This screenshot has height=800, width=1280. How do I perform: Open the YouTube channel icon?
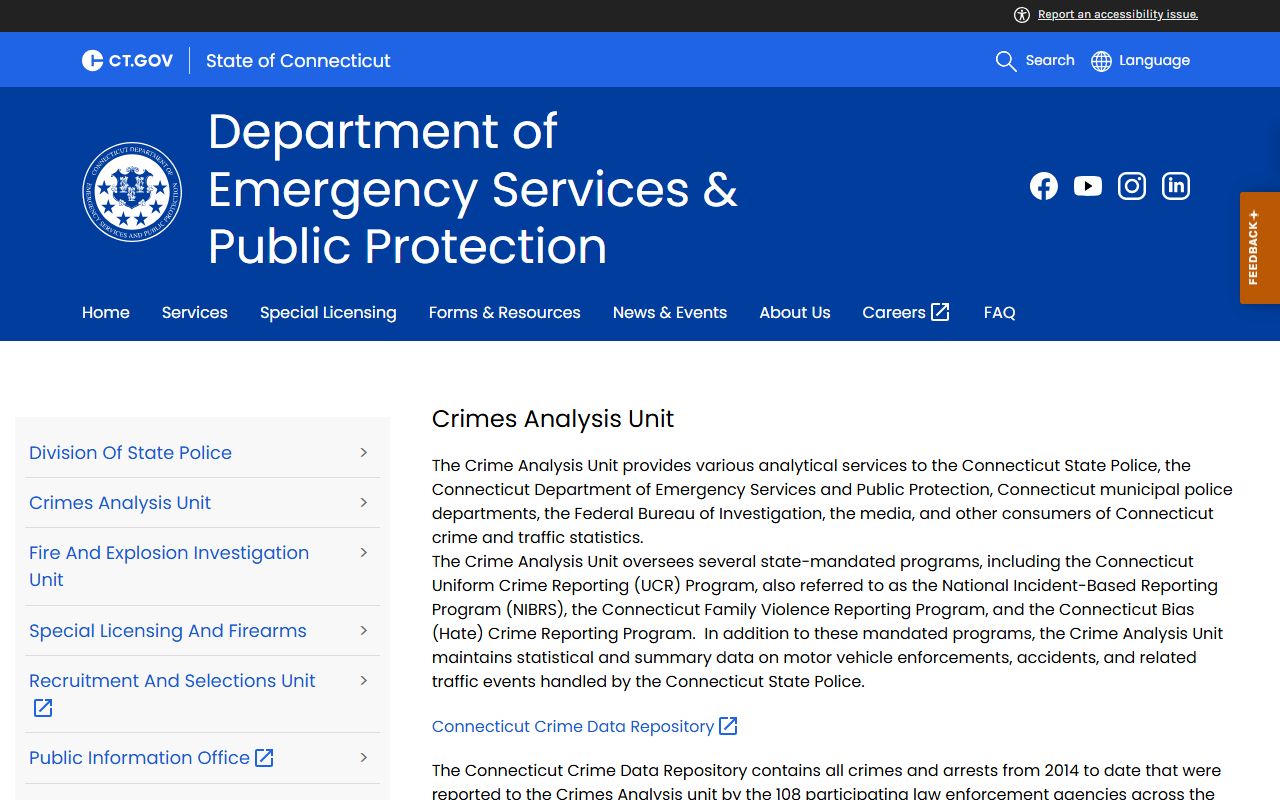(1088, 186)
